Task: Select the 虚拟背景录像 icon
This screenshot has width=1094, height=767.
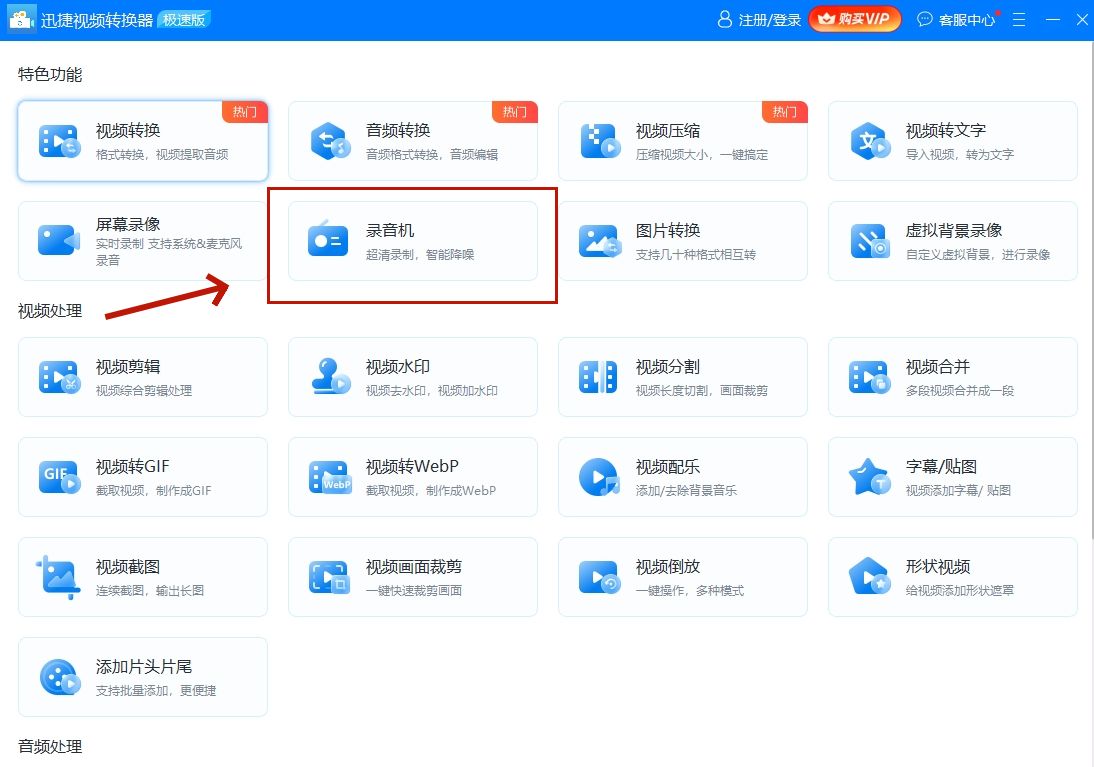Action: pyautogui.click(x=870, y=241)
